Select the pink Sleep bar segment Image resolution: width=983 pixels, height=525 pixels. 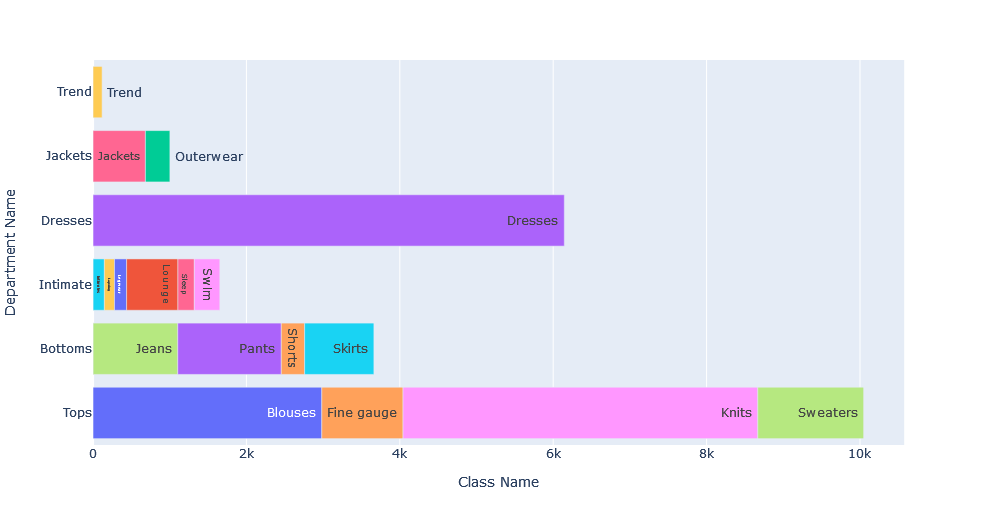coord(185,285)
